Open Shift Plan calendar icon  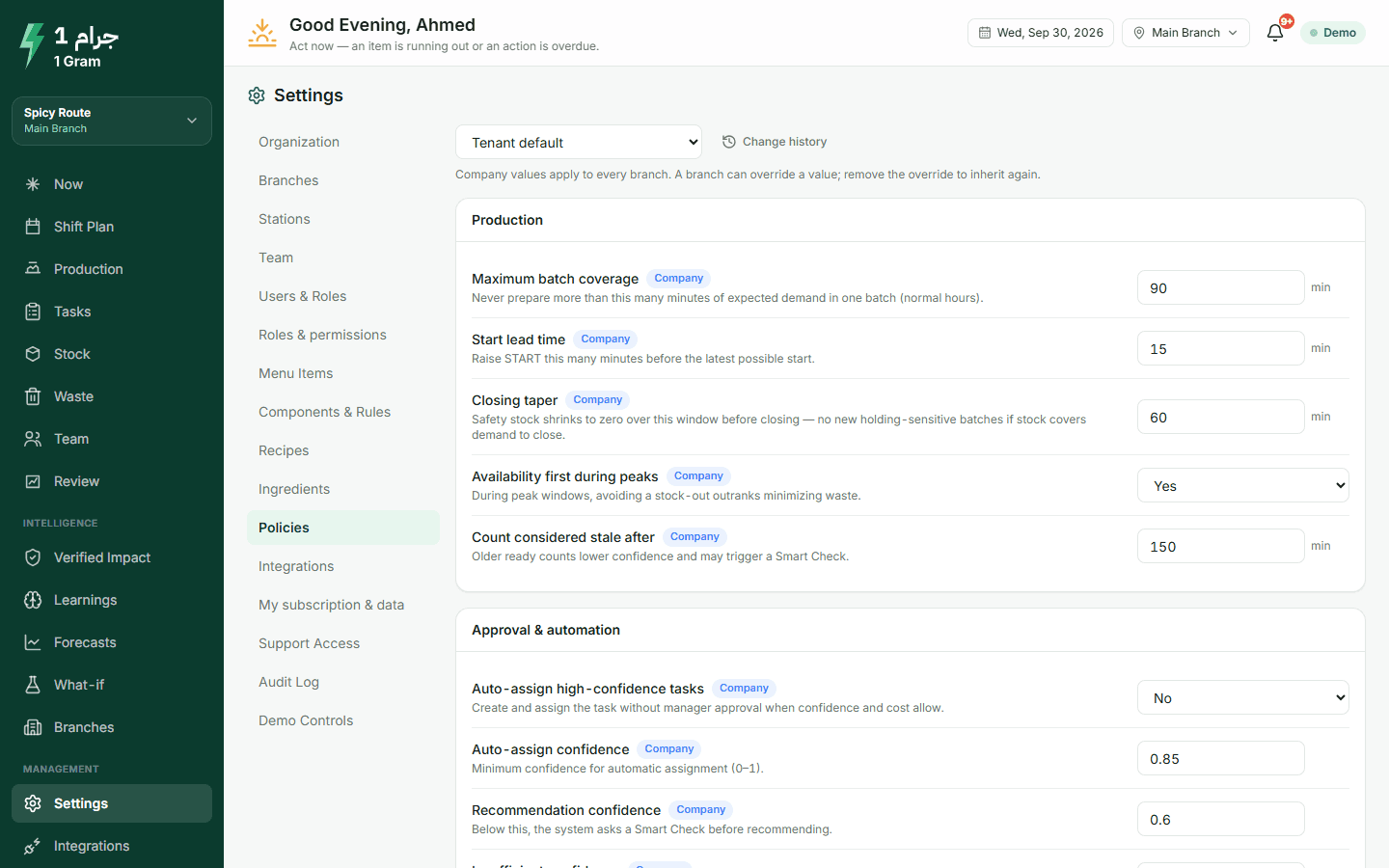tap(33, 227)
